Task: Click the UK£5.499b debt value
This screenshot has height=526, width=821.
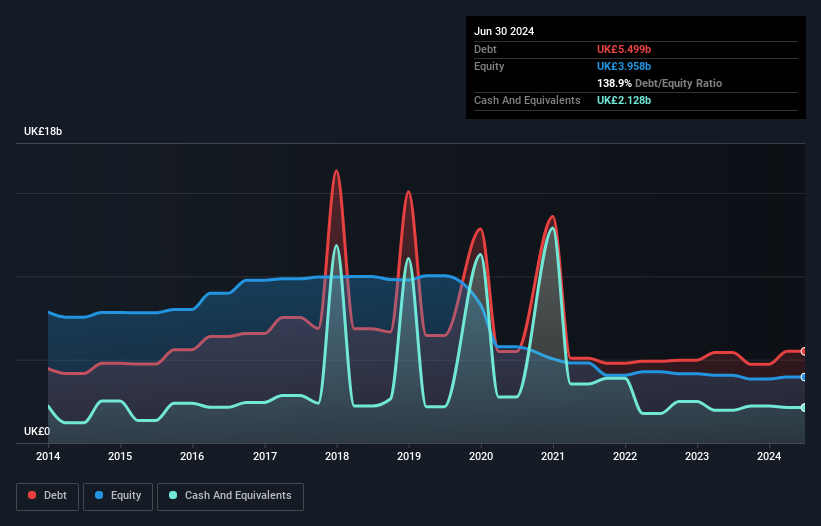Action: [x=624, y=49]
